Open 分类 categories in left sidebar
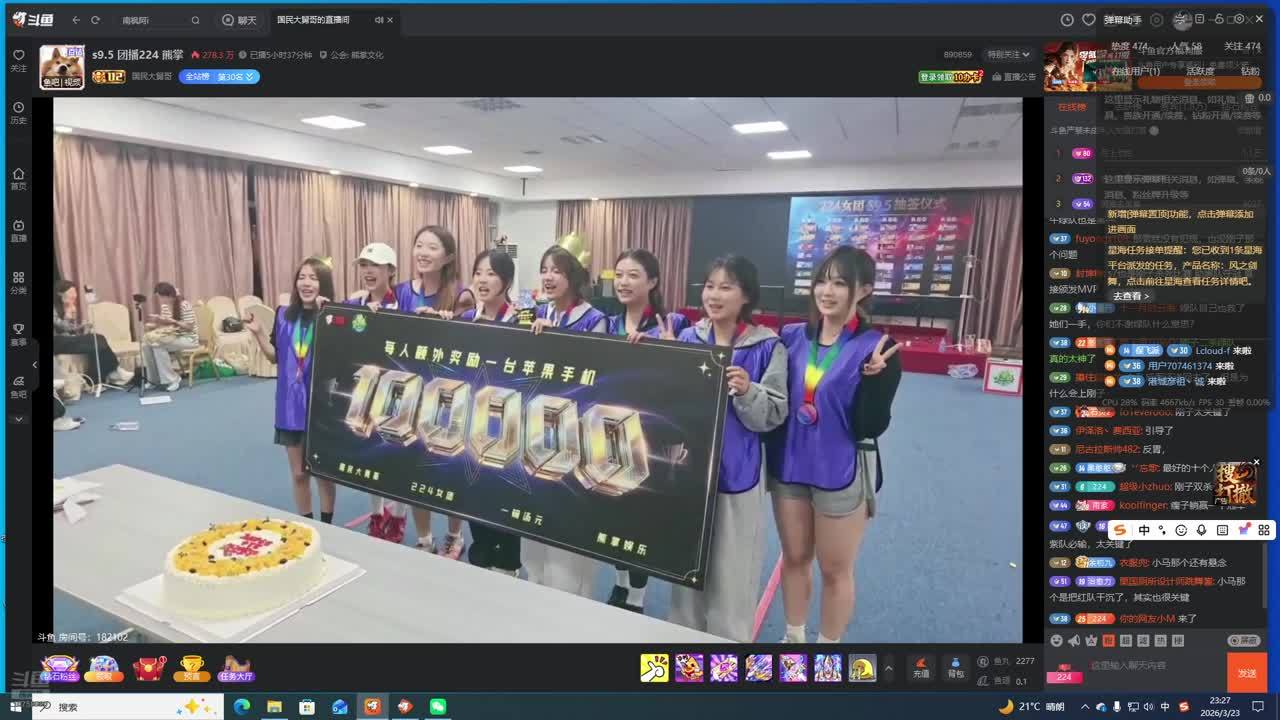 click(18, 280)
